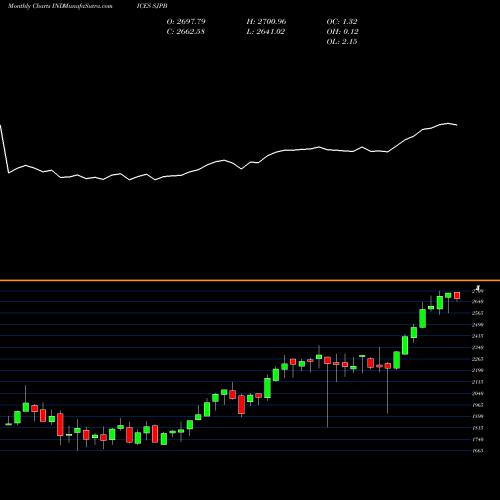Click the 2115 price axis label

coord(478,382)
